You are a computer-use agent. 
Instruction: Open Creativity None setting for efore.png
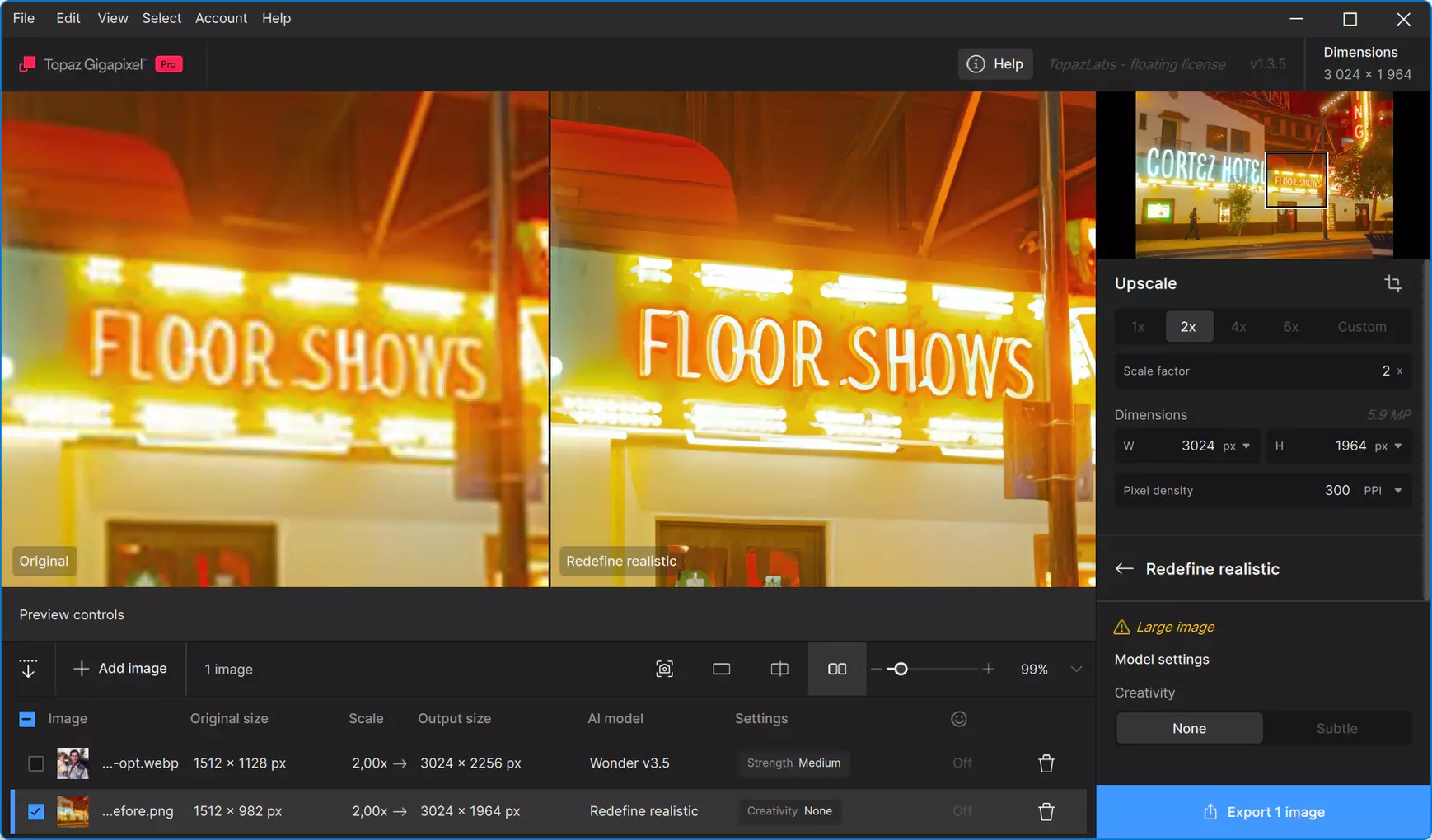789,811
